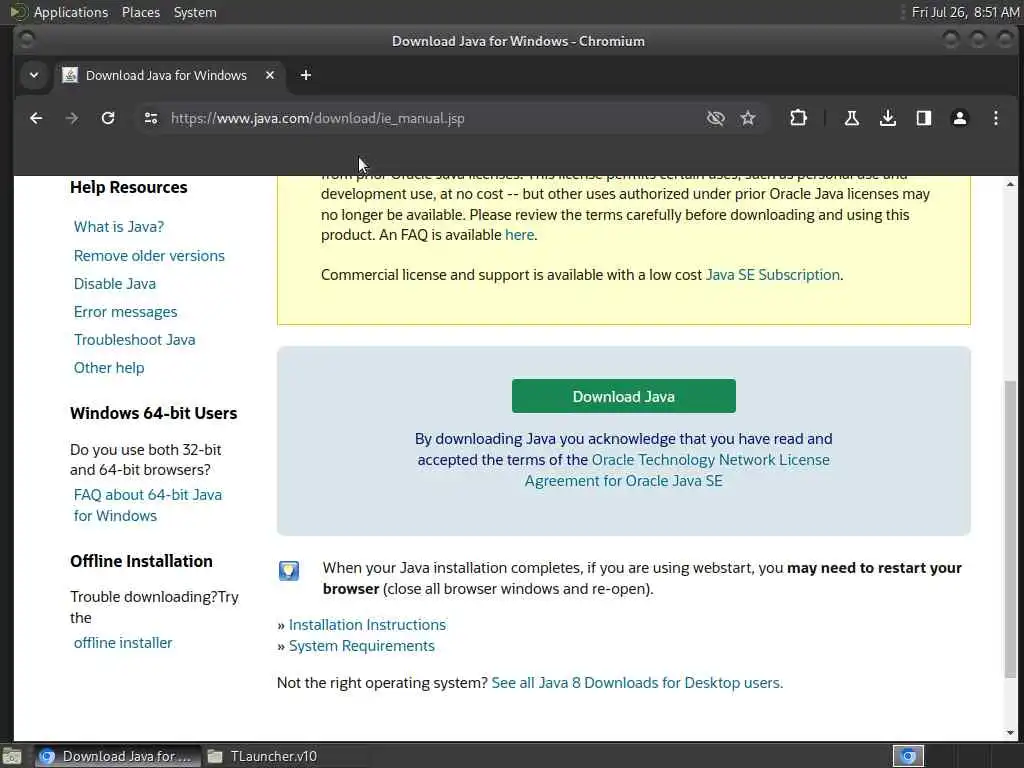1024x768 pixels.
Task: Open See all Java 8 Downloads link
Action: [637, 682]
